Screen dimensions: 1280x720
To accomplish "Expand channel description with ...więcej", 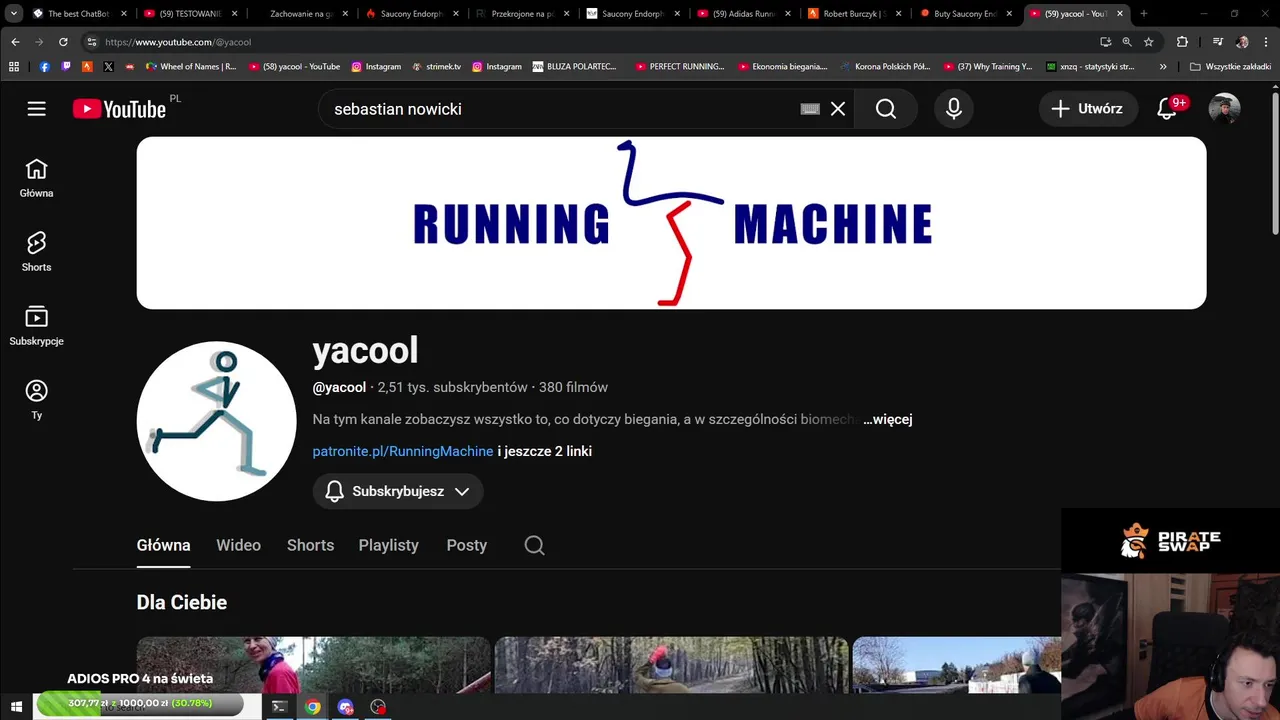I will pyautogui.click(x=888, y=419).
